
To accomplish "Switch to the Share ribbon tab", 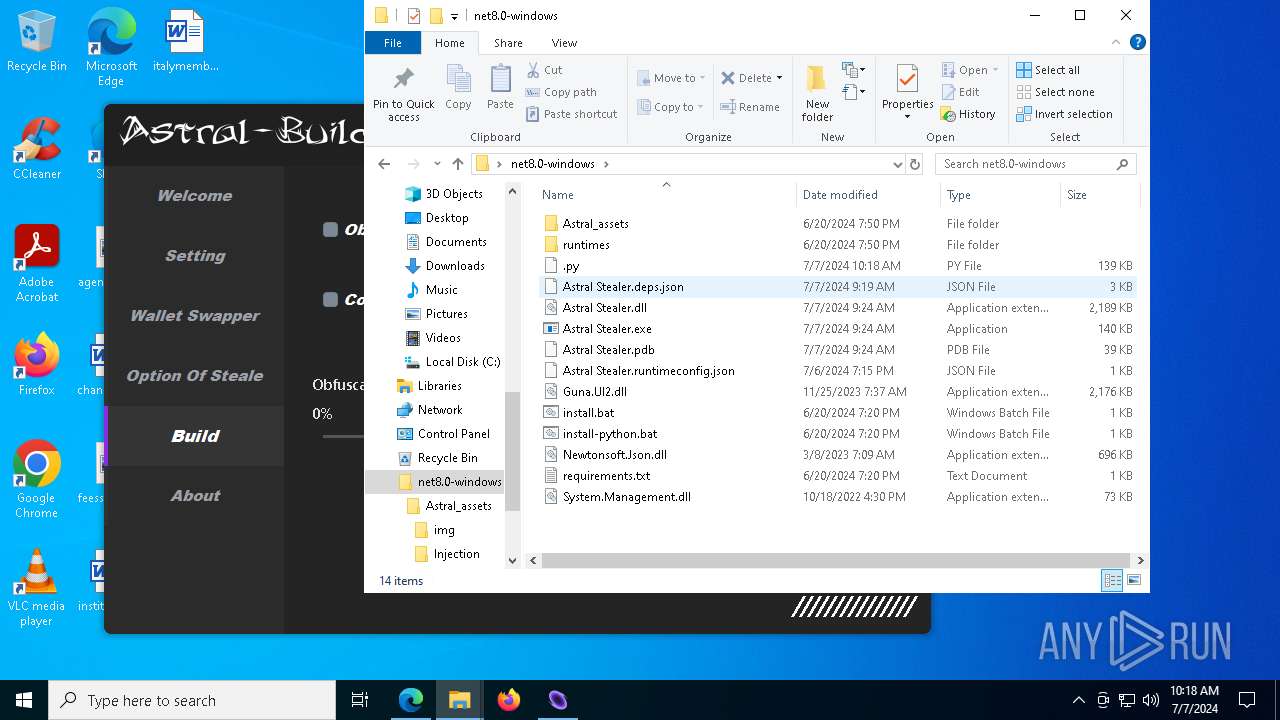I will [508, 43].
